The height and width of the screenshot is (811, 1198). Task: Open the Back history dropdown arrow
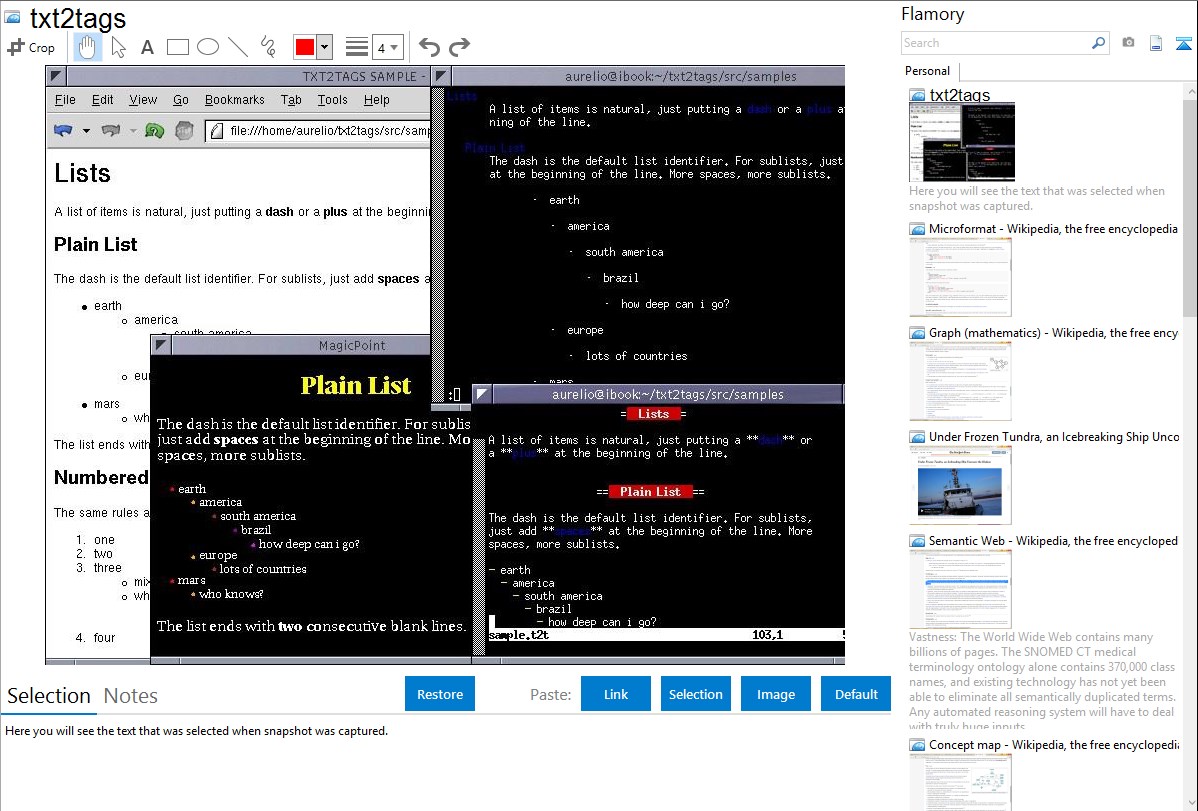pyautogui.click(x=86, y=131)
